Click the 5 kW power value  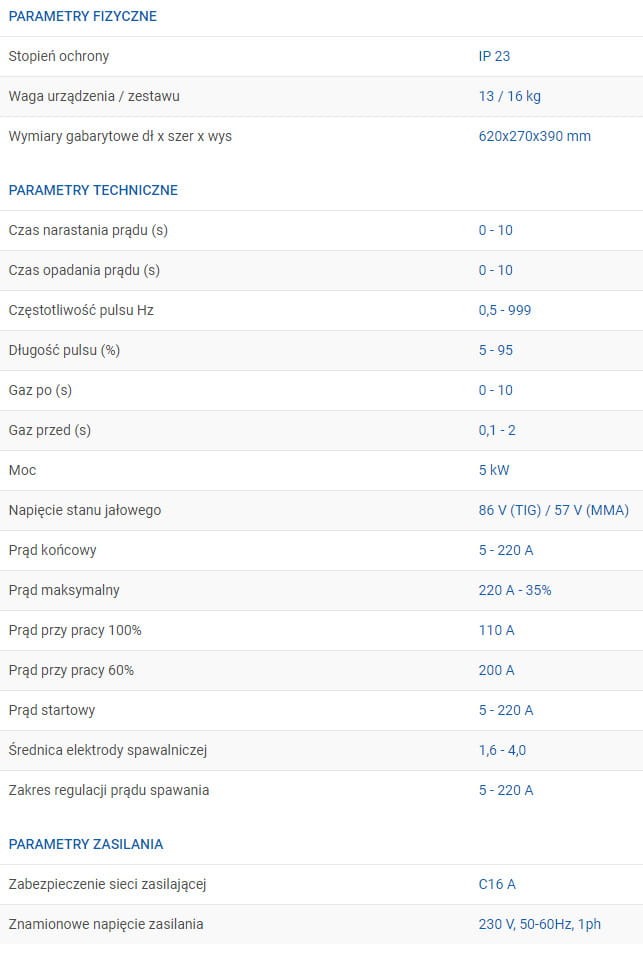pyautogui.click(x=494, y=470)
